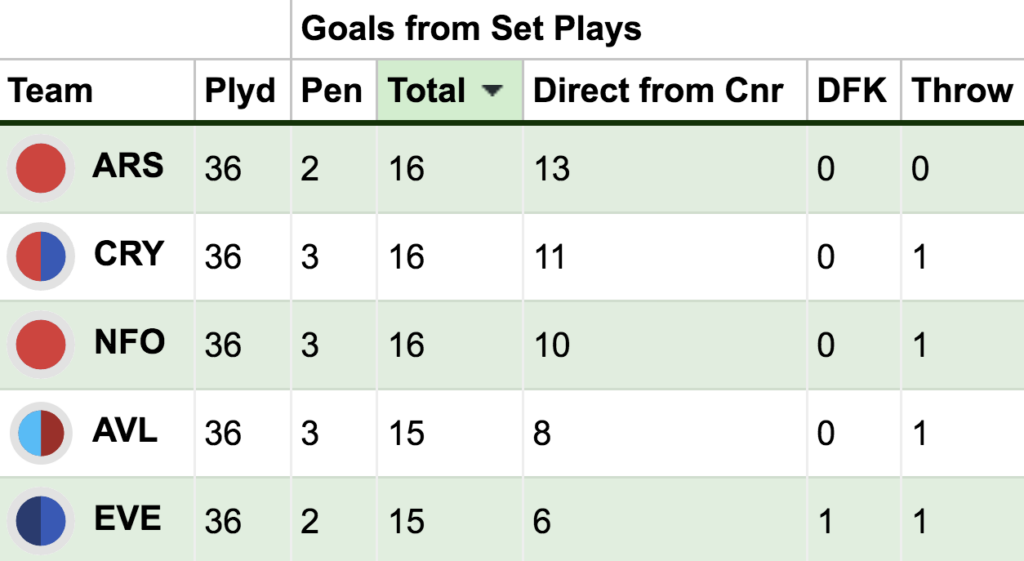Click the Total column header
The width and height of the screenshot is (1024, 561).
(450, 90)
